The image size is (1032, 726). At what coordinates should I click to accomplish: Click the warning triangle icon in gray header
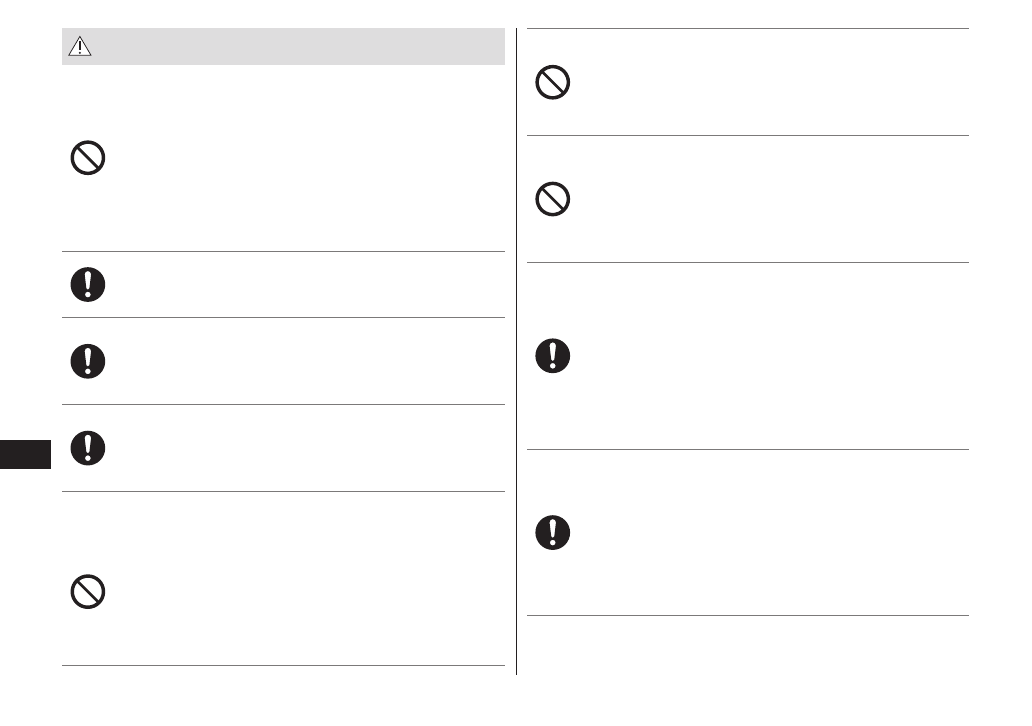coord(79,46)
